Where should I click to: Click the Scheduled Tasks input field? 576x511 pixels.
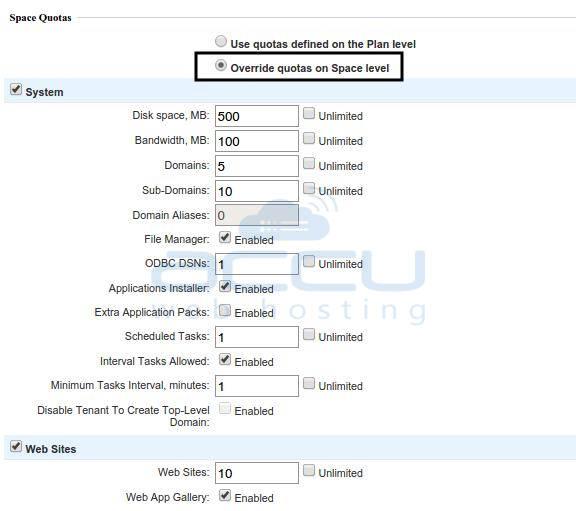[257, 337]
